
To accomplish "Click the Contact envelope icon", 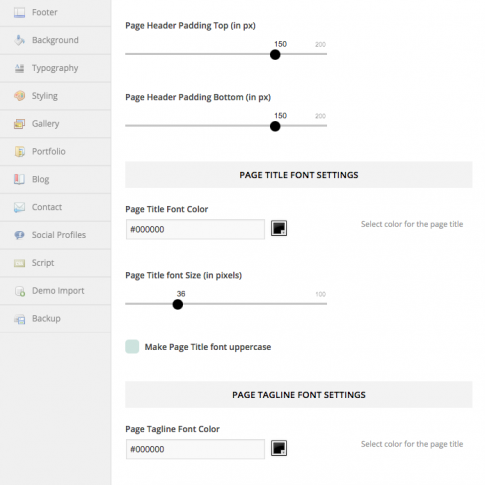I will pyautogui.click(x=19, y=207).
